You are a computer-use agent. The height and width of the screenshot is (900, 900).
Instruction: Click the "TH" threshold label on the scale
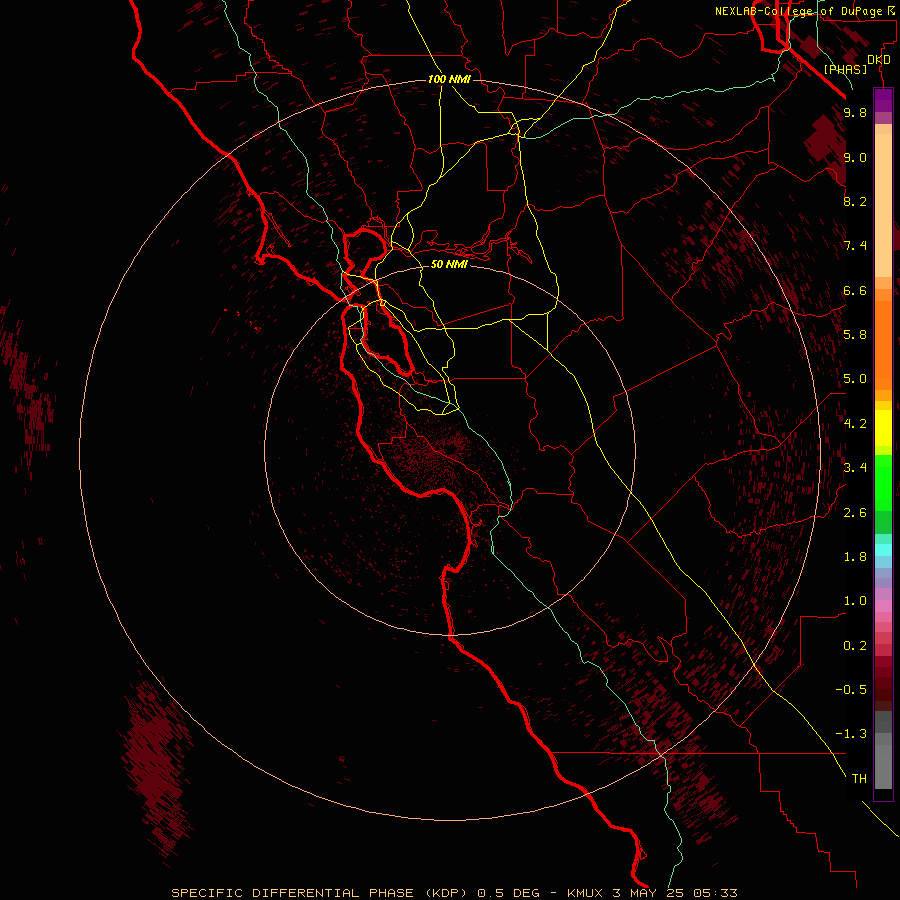(859, 779)
